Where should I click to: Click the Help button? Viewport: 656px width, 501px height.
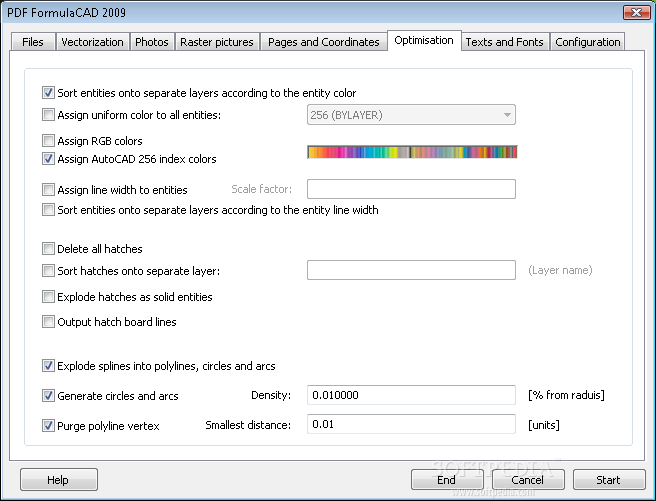pyautogui.click(x=59, y=480)
